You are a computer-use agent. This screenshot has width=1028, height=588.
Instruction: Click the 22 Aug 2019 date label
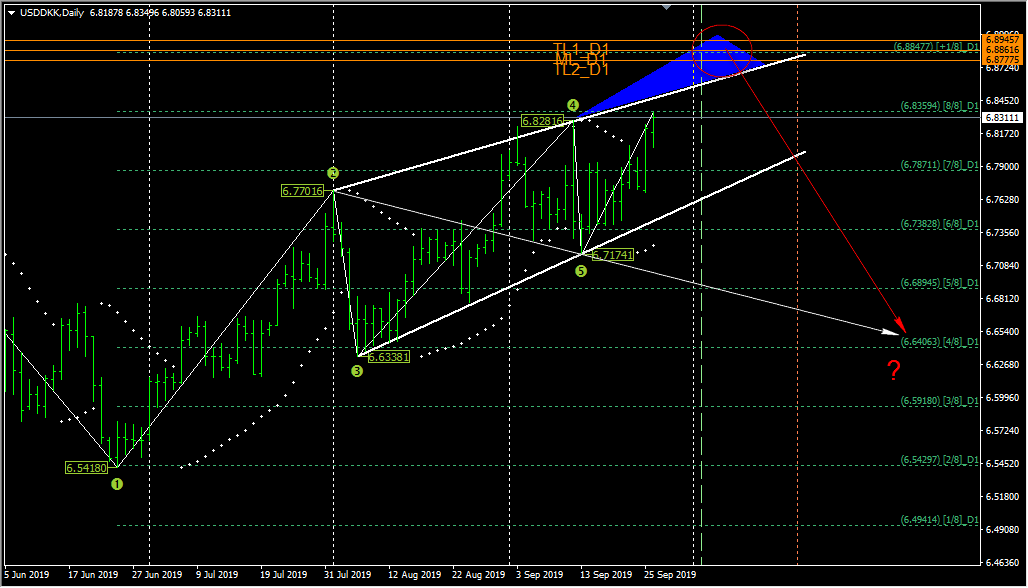click(479, 574)
